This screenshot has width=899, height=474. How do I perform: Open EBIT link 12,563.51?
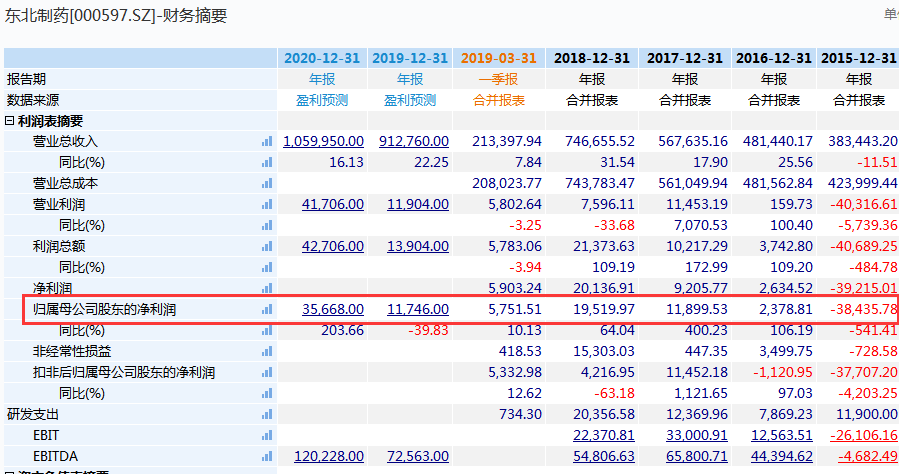click(x=782, y=436)
